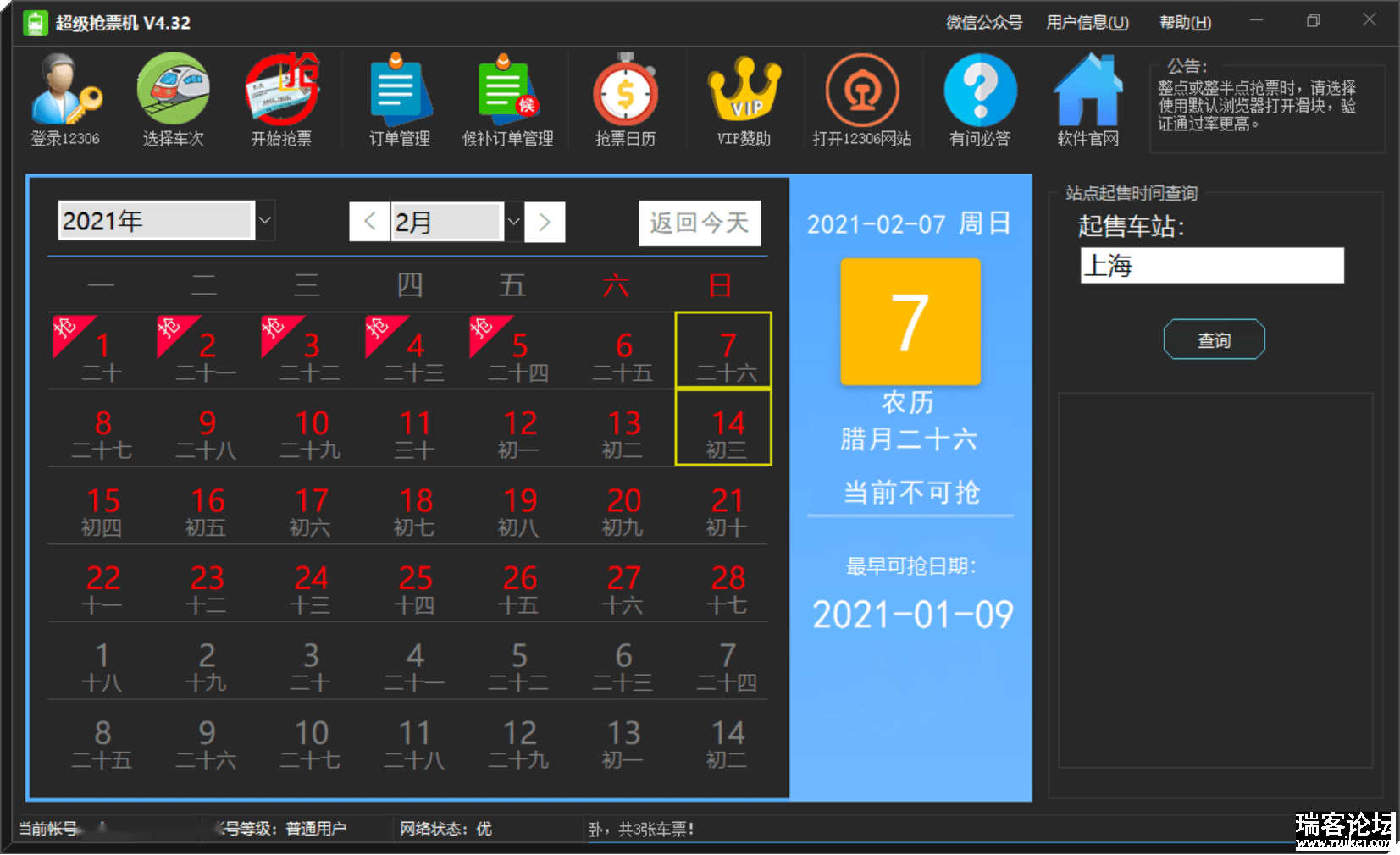Open the 抢票日历 calendar icon

625,100
